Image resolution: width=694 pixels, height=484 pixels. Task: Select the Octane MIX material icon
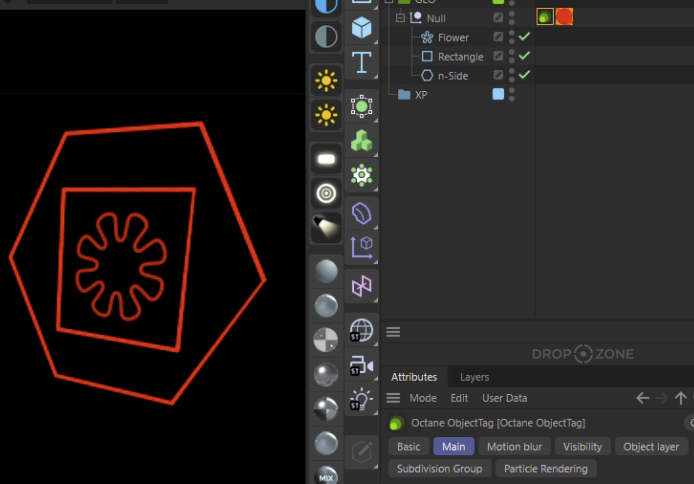[x=326, y=475]
